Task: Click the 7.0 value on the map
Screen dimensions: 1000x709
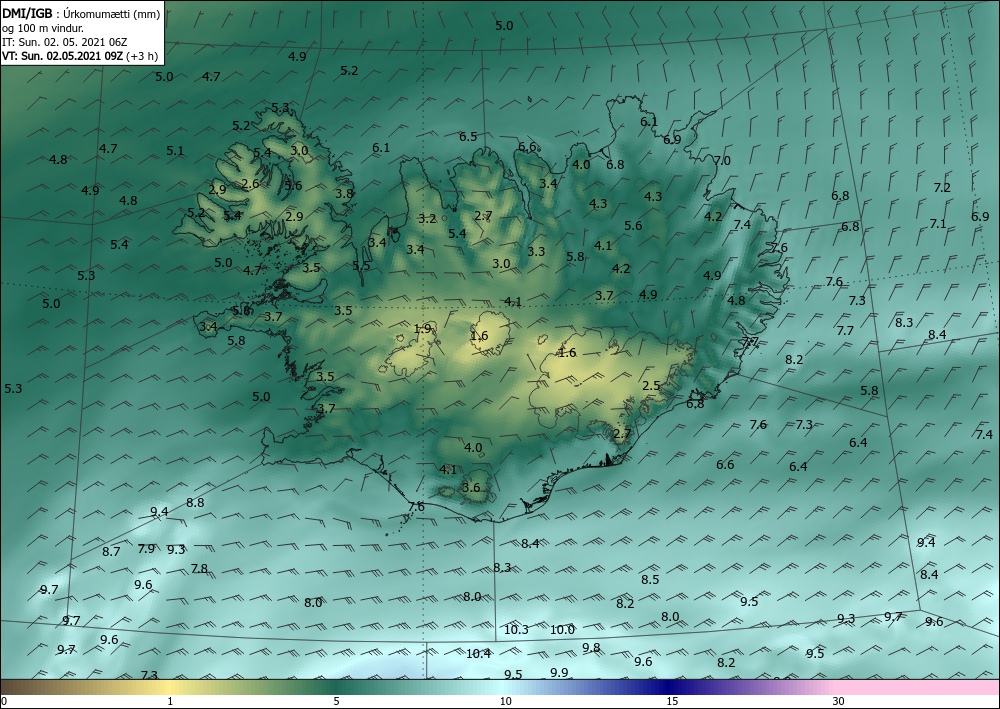Action: (x=722, y=161)
